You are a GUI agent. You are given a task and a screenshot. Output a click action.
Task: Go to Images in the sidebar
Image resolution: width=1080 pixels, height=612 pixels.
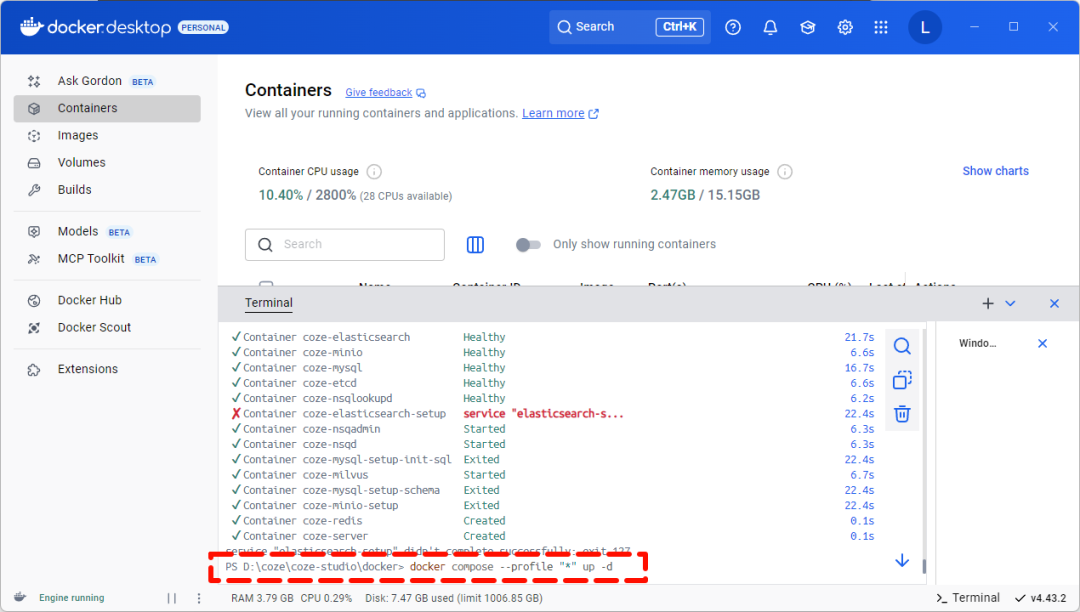78,135
